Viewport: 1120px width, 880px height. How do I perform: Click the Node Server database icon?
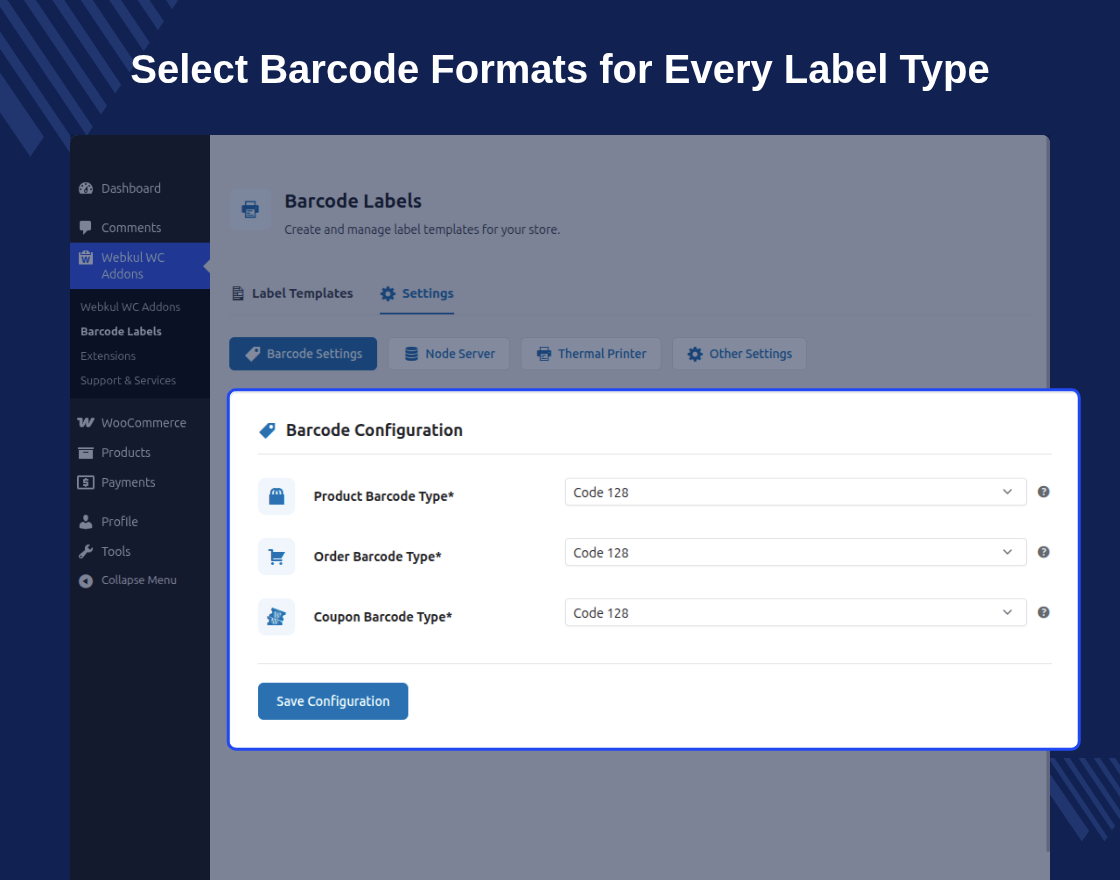click(x=411, y=354)
